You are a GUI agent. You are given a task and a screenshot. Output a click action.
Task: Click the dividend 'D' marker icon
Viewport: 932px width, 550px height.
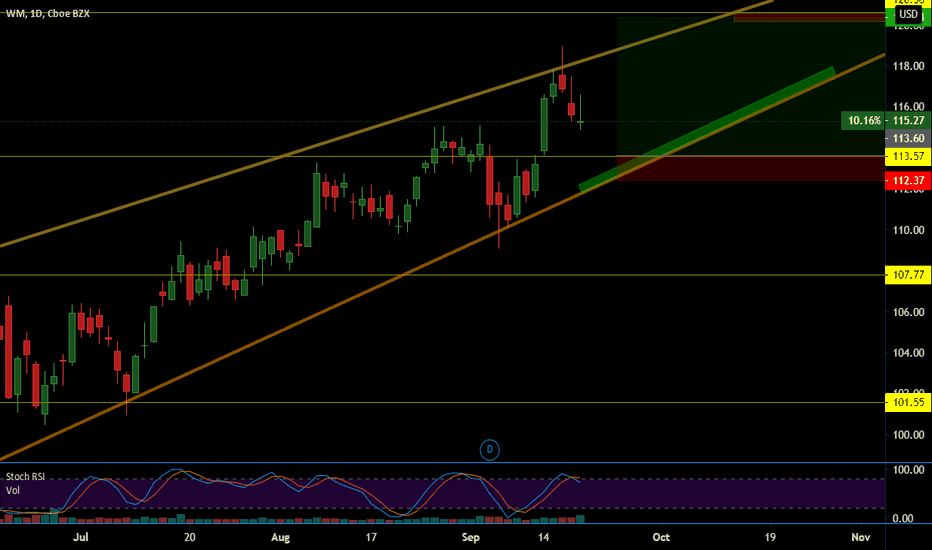point(489,450)
